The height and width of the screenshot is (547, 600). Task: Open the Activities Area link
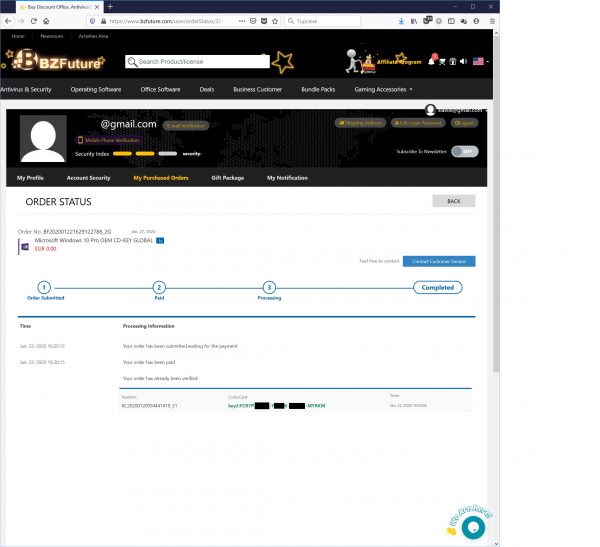[93, 36]
